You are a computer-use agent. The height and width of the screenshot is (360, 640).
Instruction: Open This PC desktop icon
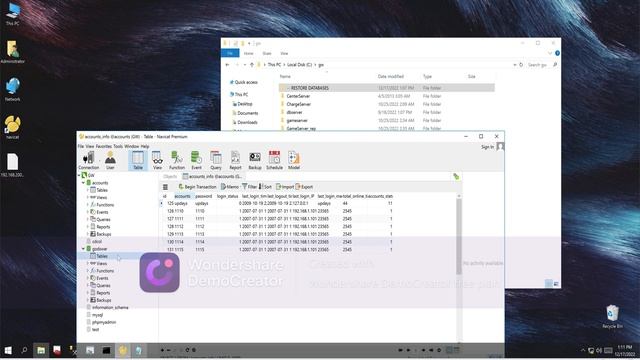[x=13, y=14]
